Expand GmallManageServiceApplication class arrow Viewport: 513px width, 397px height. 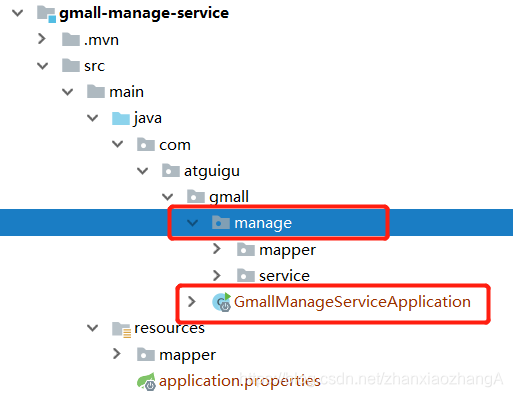tap(192, 302)
